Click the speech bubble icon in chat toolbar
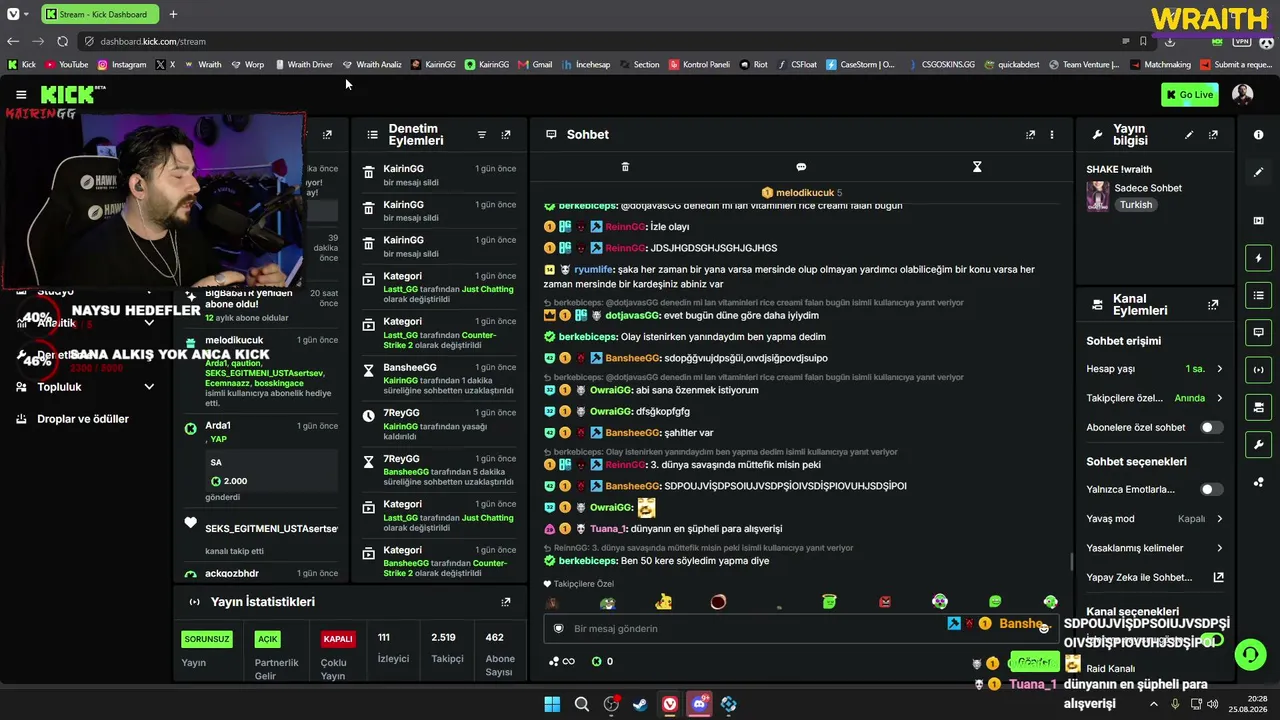The width and height of the screenshot is (1280, 720). (801, 167)
